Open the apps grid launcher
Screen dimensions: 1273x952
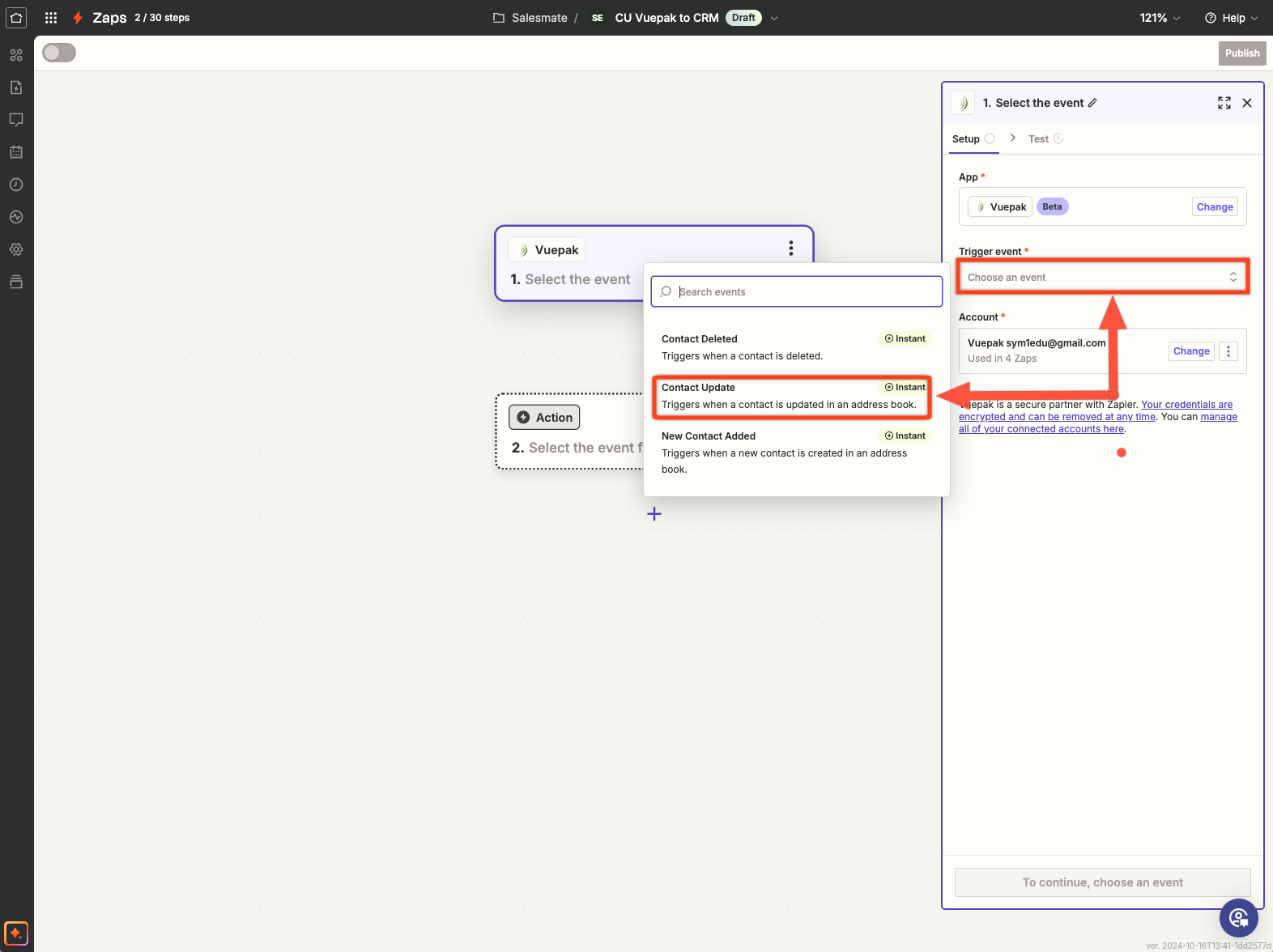(x=51, y=18)
